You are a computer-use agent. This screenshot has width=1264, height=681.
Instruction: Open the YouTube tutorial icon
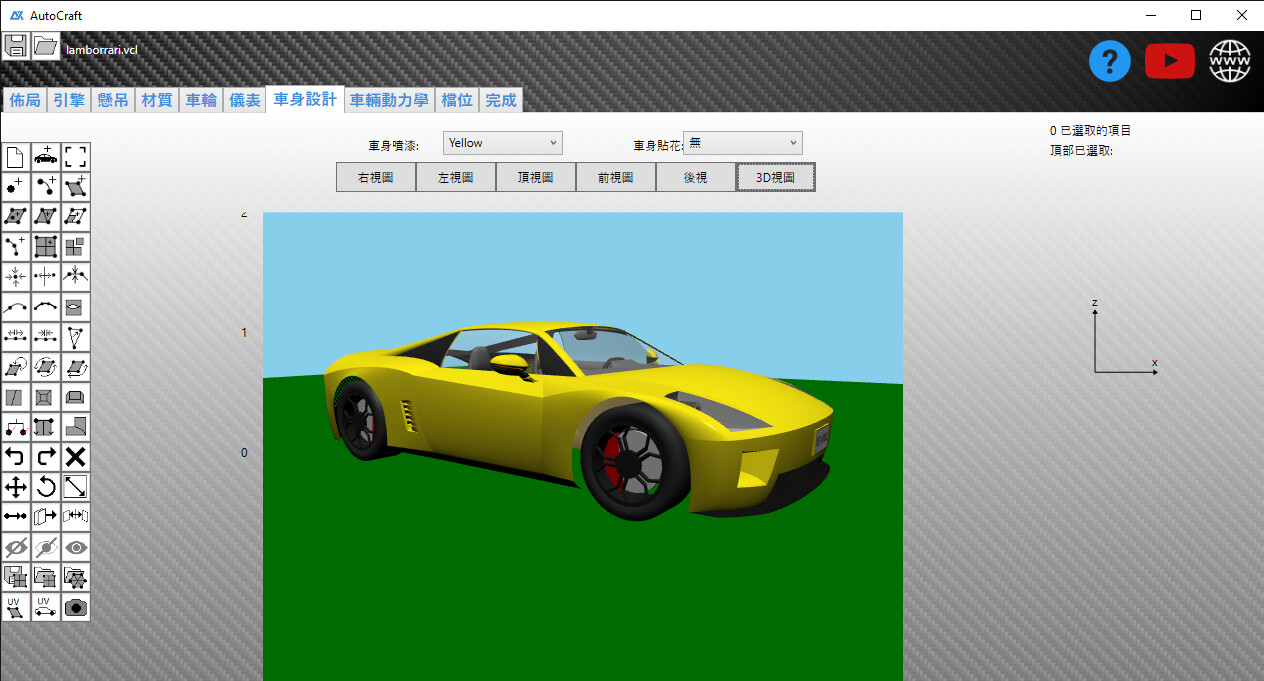[x=1169, y=62]
